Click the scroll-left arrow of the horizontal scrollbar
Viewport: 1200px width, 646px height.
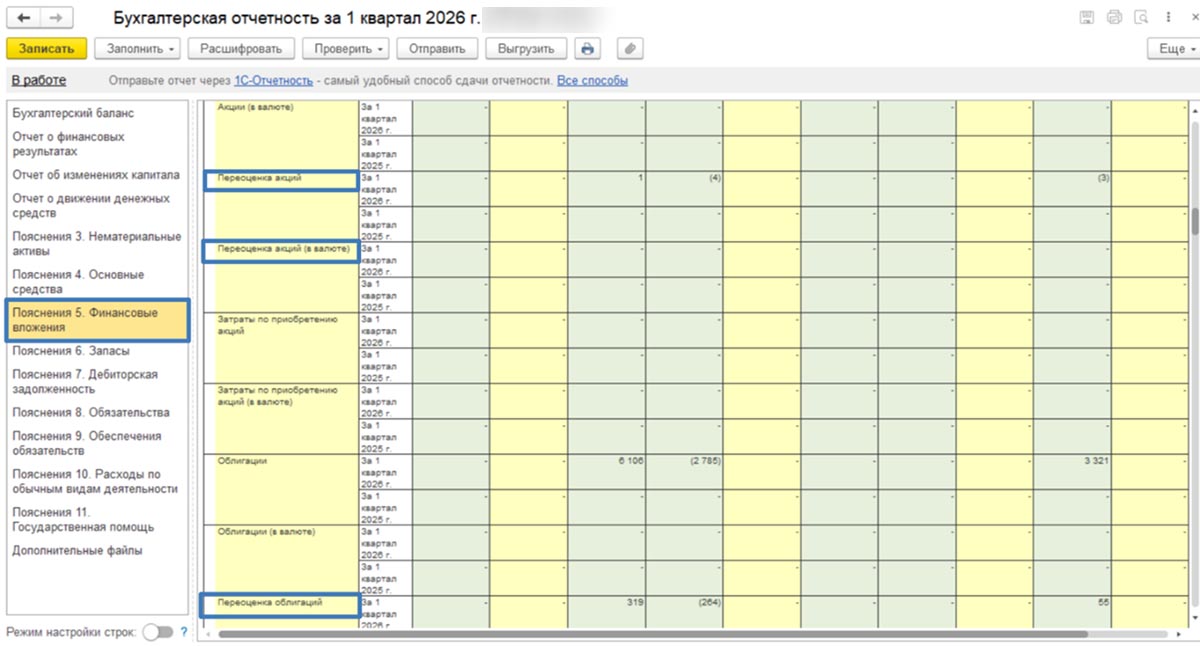[207, 634]
